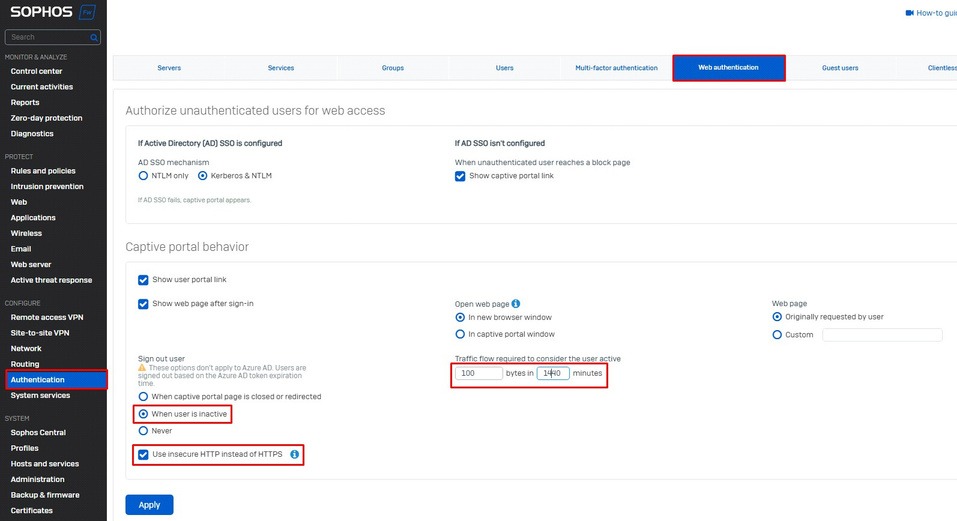Click the search magnifier icon in sidebar
957x521 pixels.
click(94, 38)
